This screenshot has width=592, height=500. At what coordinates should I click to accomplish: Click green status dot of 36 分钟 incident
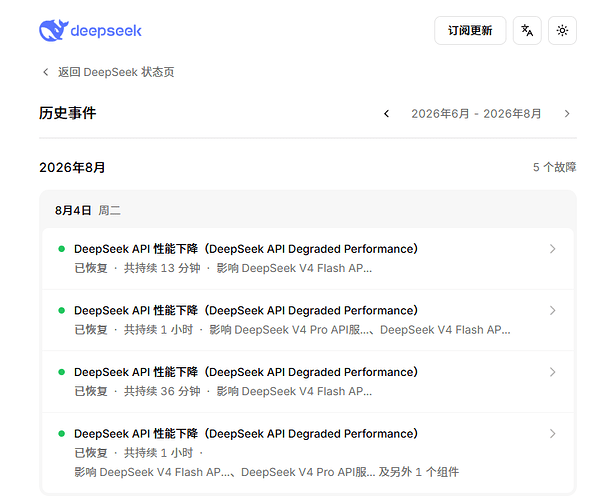pos(62,372)
